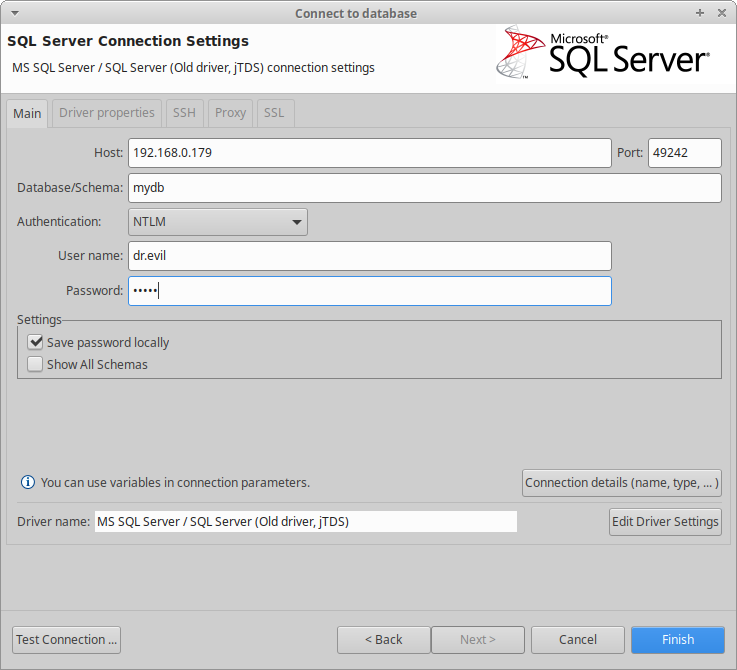Open the Authentication NTLM dropdown
This screenshot has width=737, height=670.
pyautogui.click(x=218, y=222)
